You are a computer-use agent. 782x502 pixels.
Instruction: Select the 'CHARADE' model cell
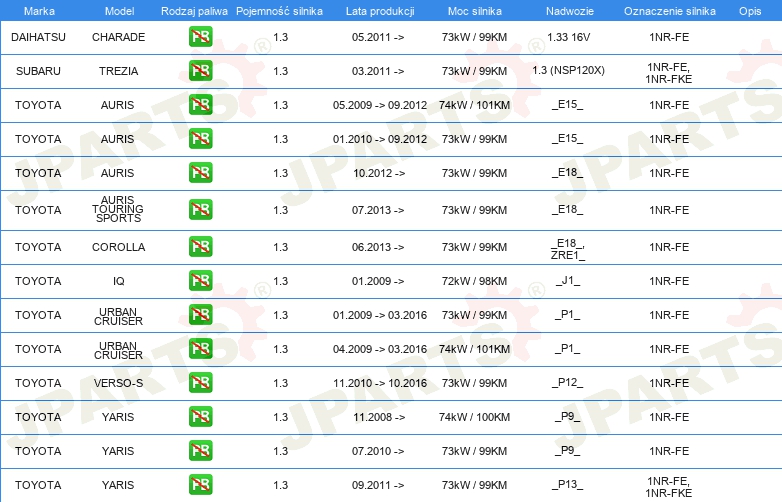click(119, 37)
